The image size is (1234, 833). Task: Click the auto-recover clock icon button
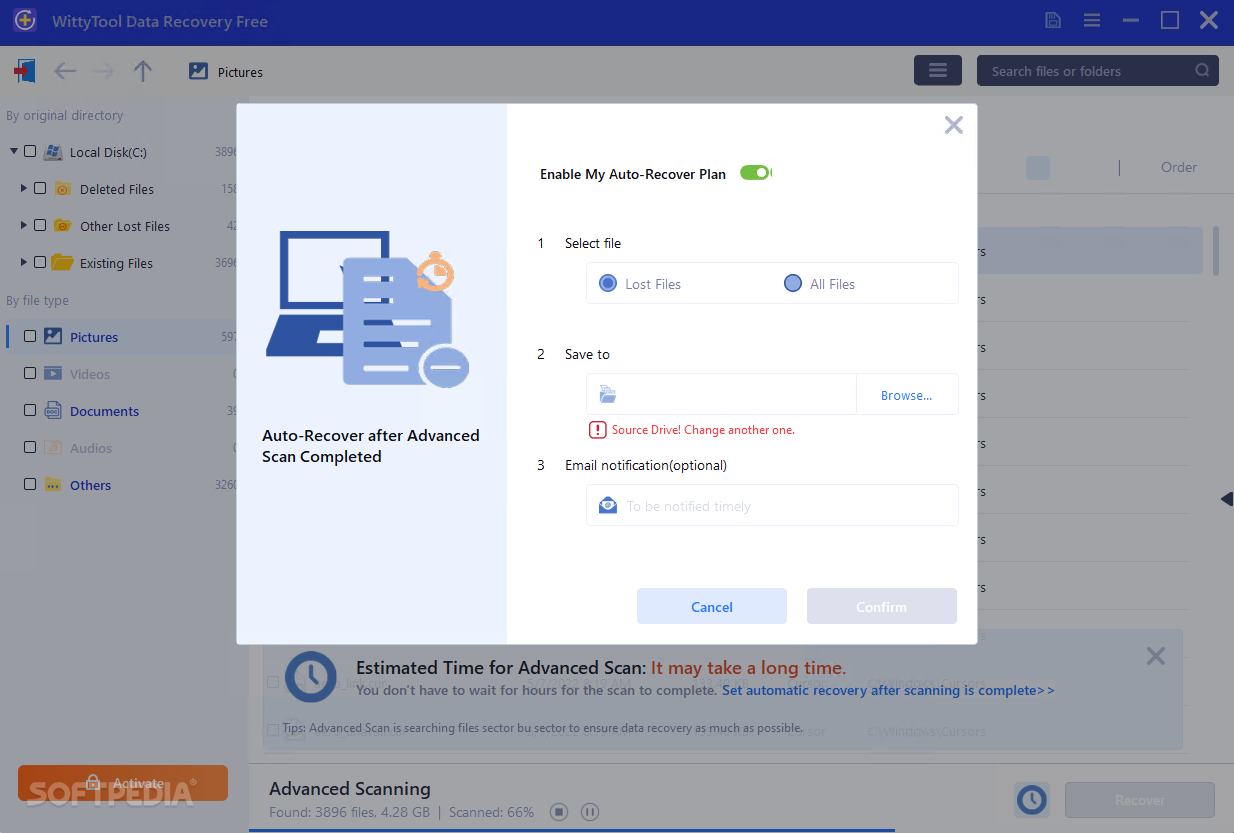tap(1031, 799)
